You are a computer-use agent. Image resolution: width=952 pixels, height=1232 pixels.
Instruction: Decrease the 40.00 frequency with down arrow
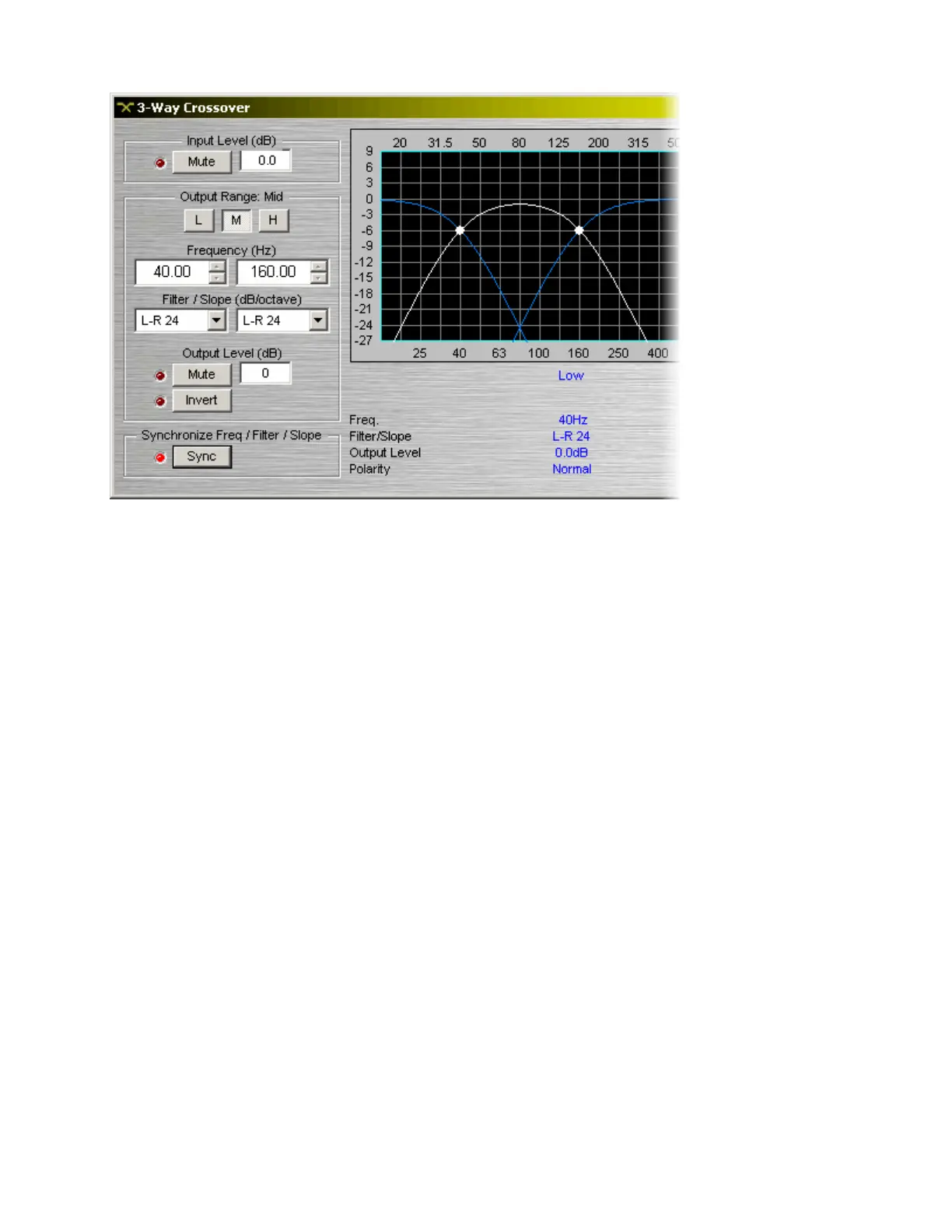click(218, 278)
